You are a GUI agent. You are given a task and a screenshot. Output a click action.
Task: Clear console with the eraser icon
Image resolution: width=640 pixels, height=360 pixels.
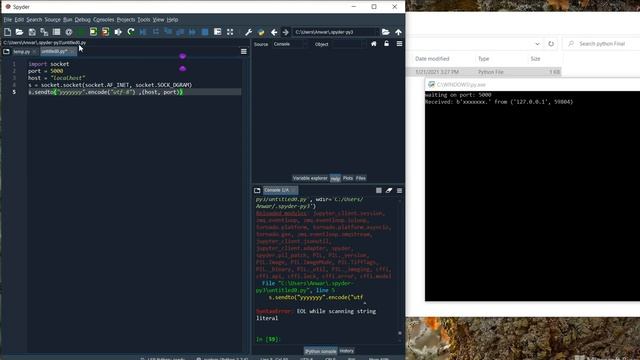[x=389, y=190]
